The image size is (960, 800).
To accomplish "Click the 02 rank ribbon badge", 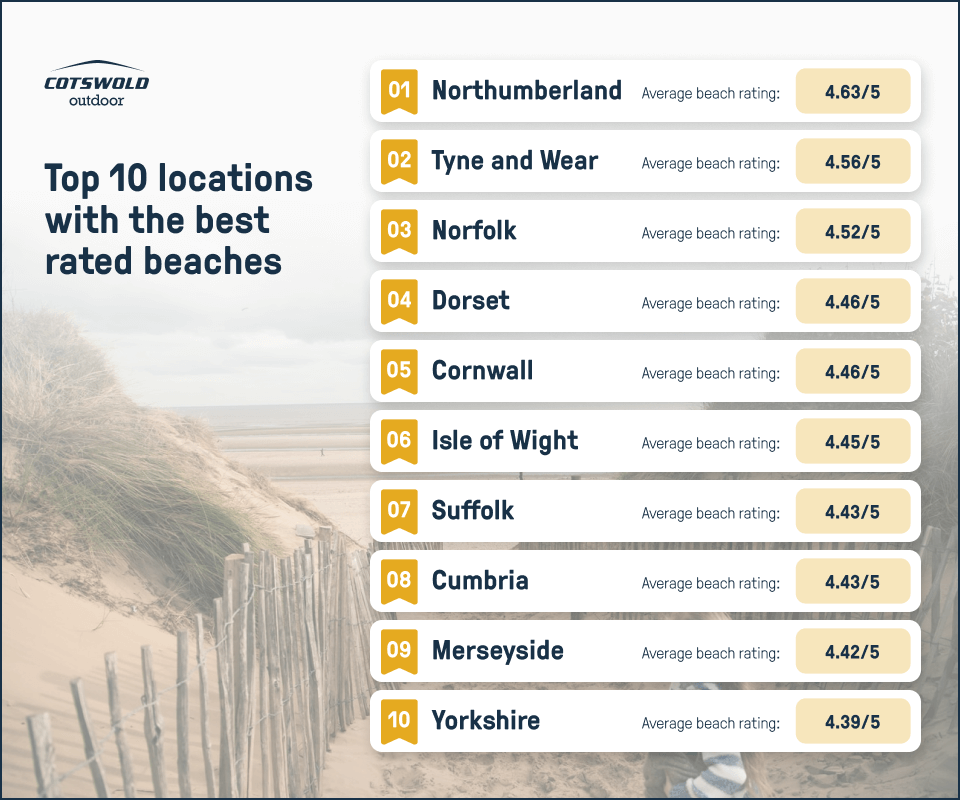I will (399, 162).
